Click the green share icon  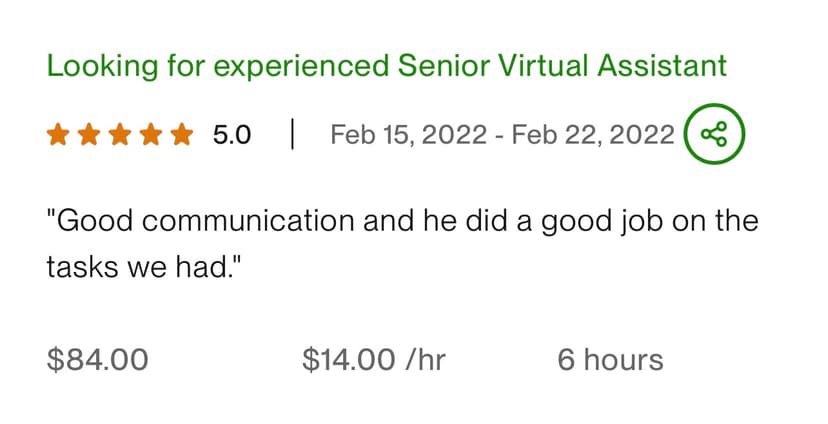(x=714, y=134)
